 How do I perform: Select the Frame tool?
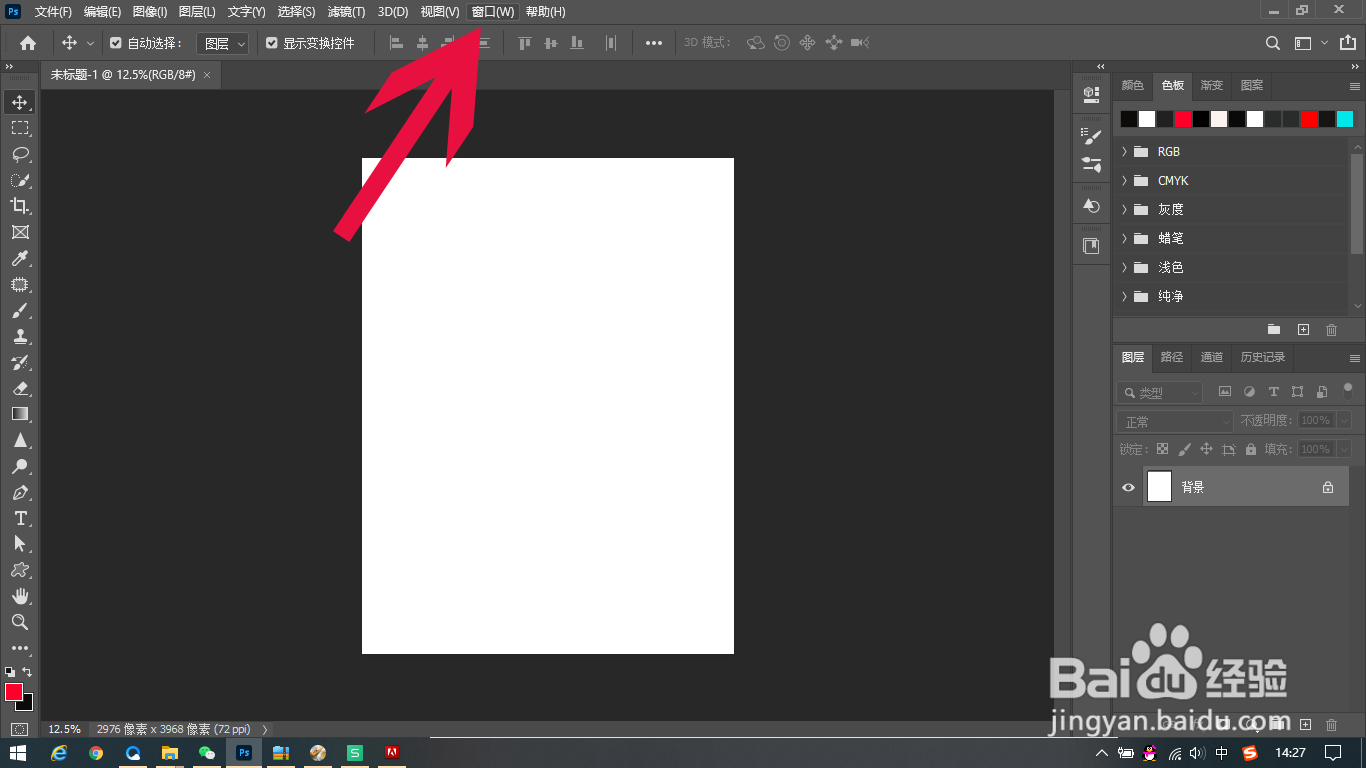pyautogui.click(x=19, y=232)
